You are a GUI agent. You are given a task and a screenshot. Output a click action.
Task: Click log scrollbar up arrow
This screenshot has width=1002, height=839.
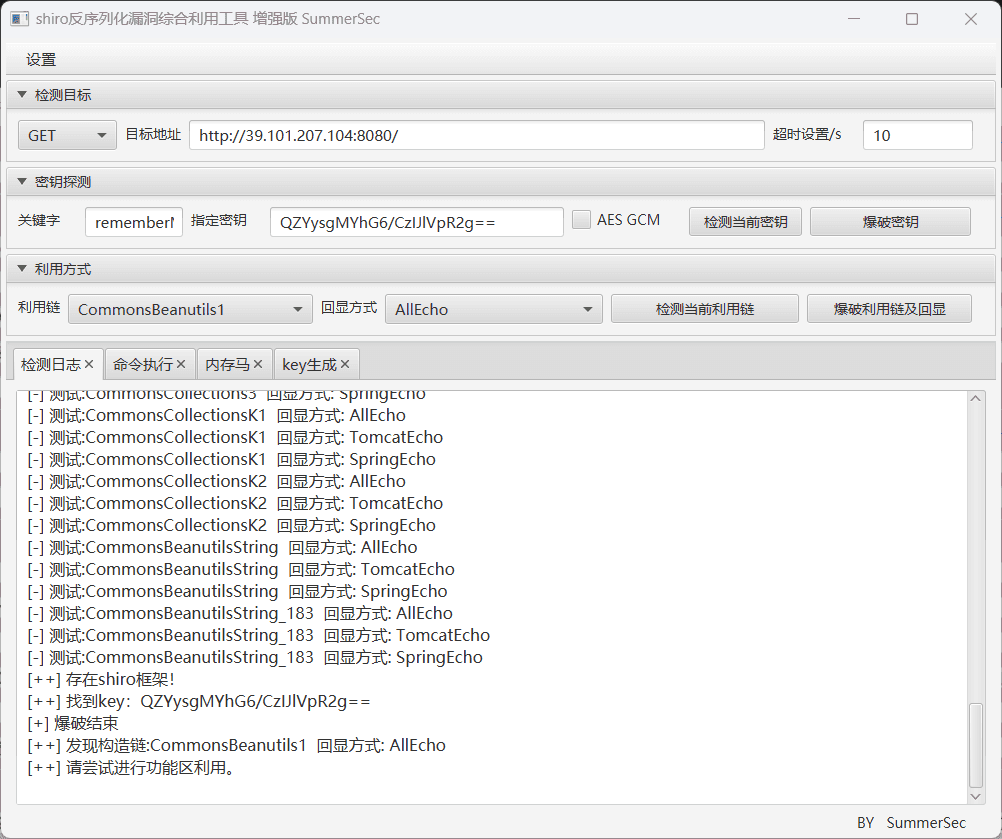976,400
